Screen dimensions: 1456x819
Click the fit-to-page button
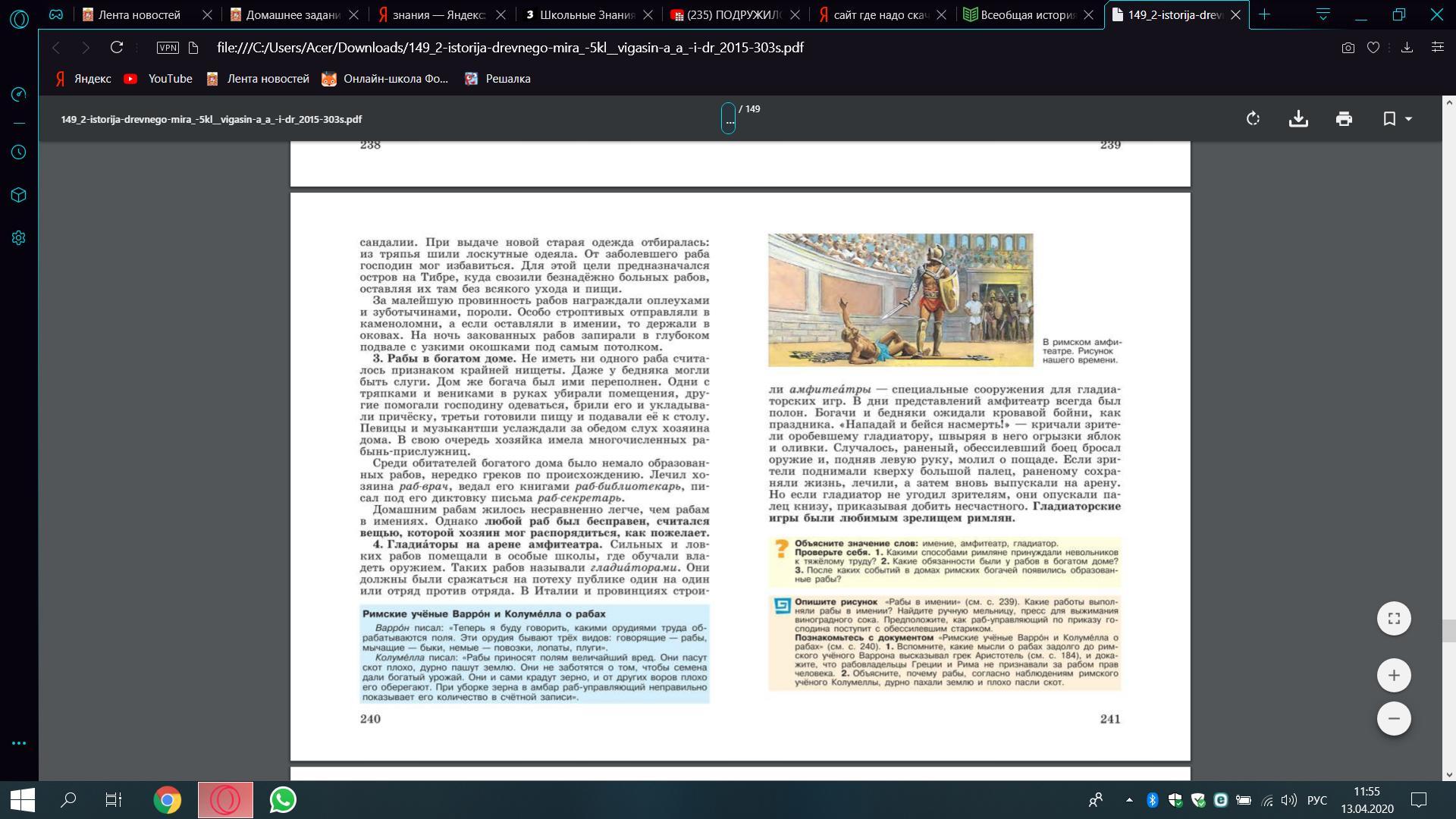click(1394, 619)
